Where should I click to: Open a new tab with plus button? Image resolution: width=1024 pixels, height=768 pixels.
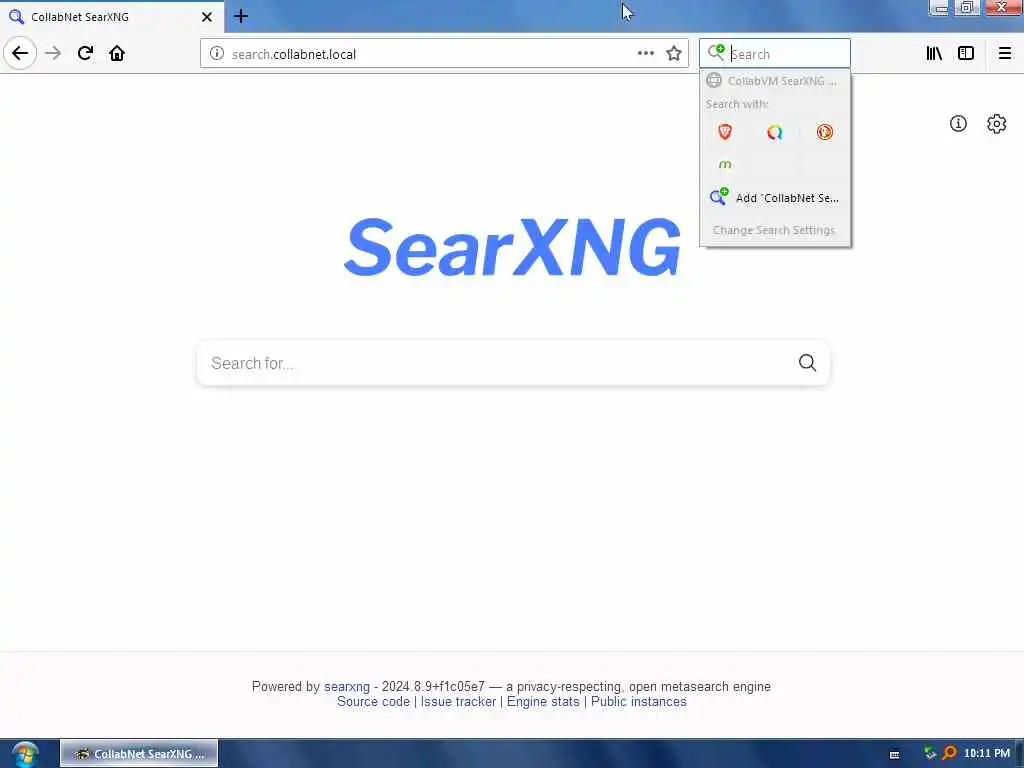coord(241,16)
